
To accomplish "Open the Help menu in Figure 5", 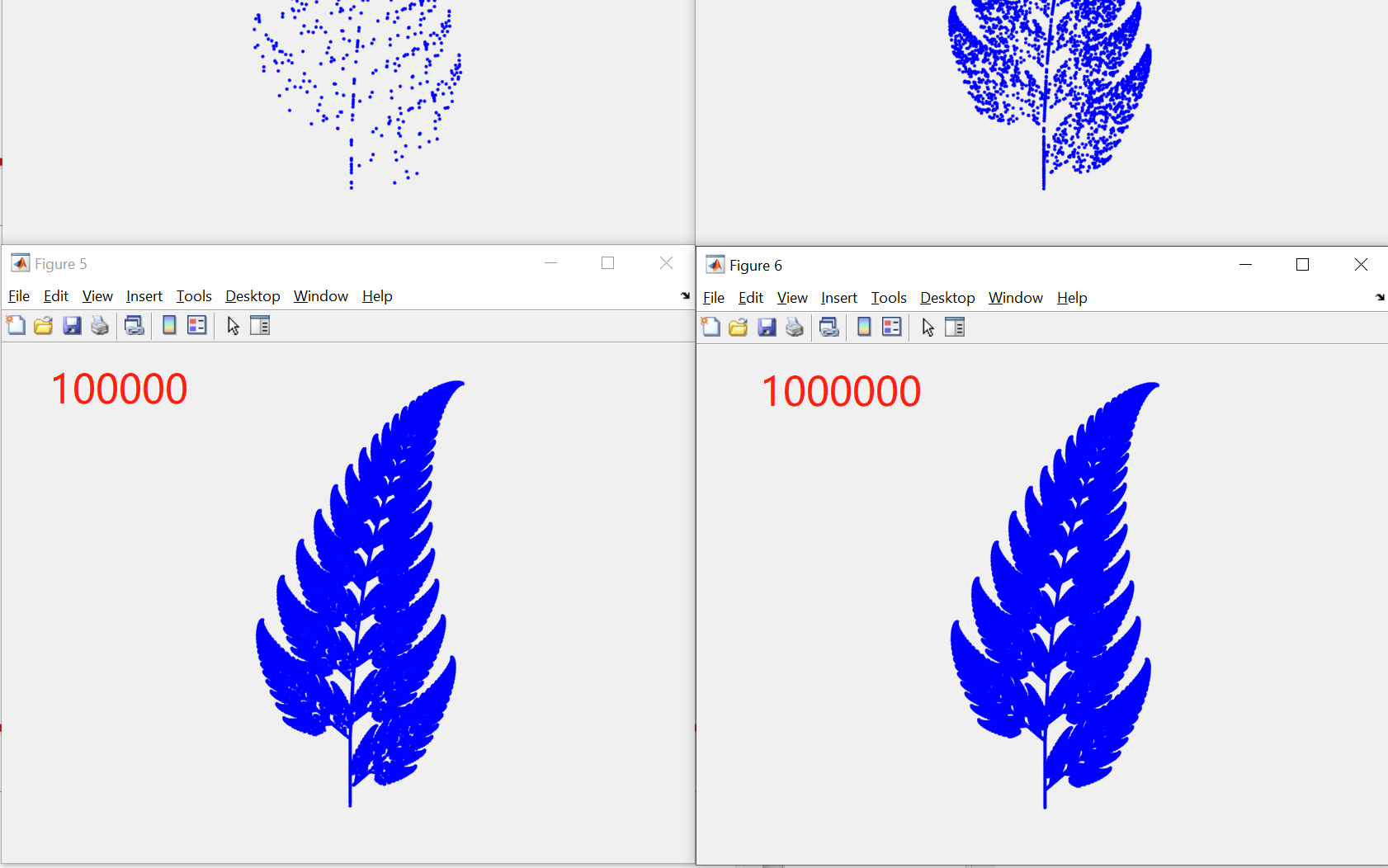I will 377,296.
